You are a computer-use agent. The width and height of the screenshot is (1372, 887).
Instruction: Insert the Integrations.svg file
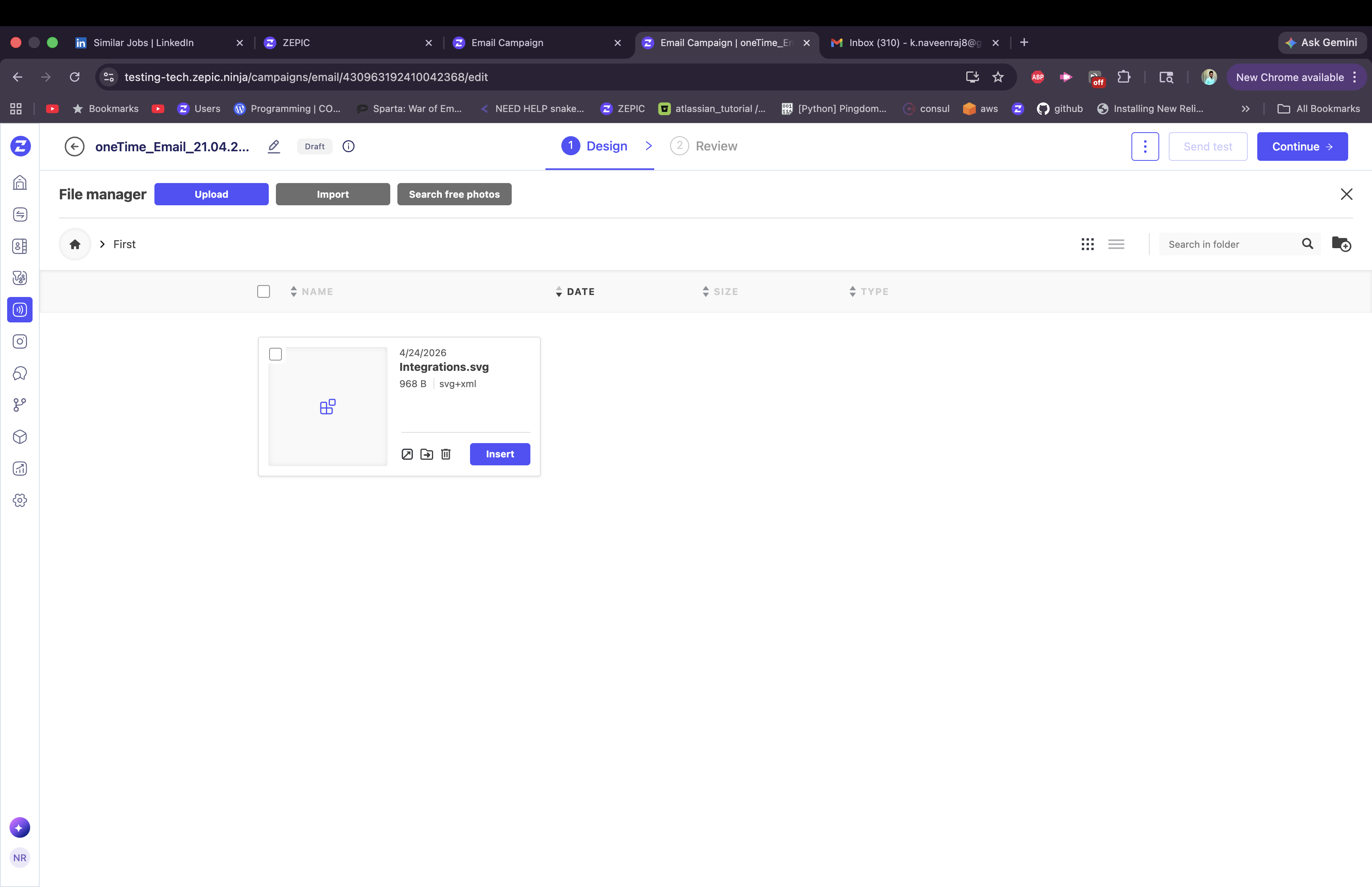click(x=500, y=454)
